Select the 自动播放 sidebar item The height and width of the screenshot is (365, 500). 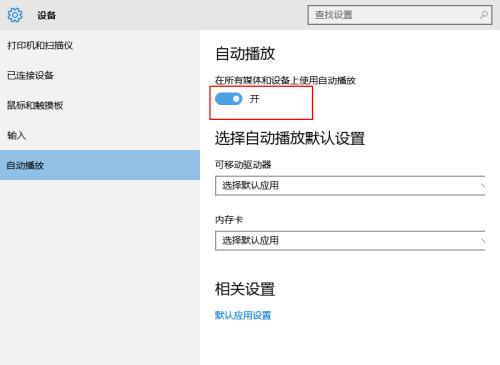(x=100, y=165)
